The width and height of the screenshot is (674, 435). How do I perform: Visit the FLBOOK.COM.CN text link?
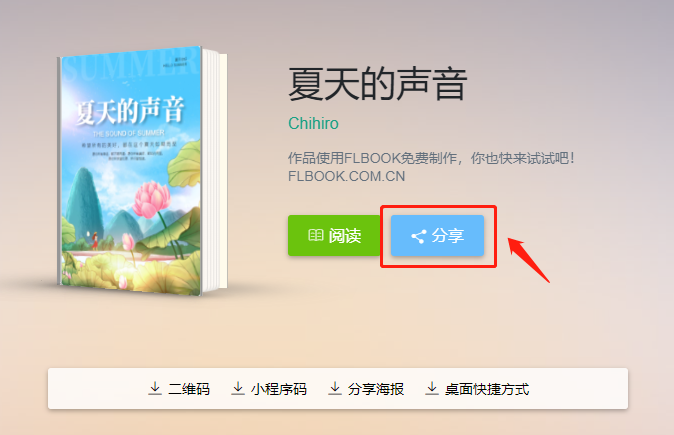click(346, 176)
